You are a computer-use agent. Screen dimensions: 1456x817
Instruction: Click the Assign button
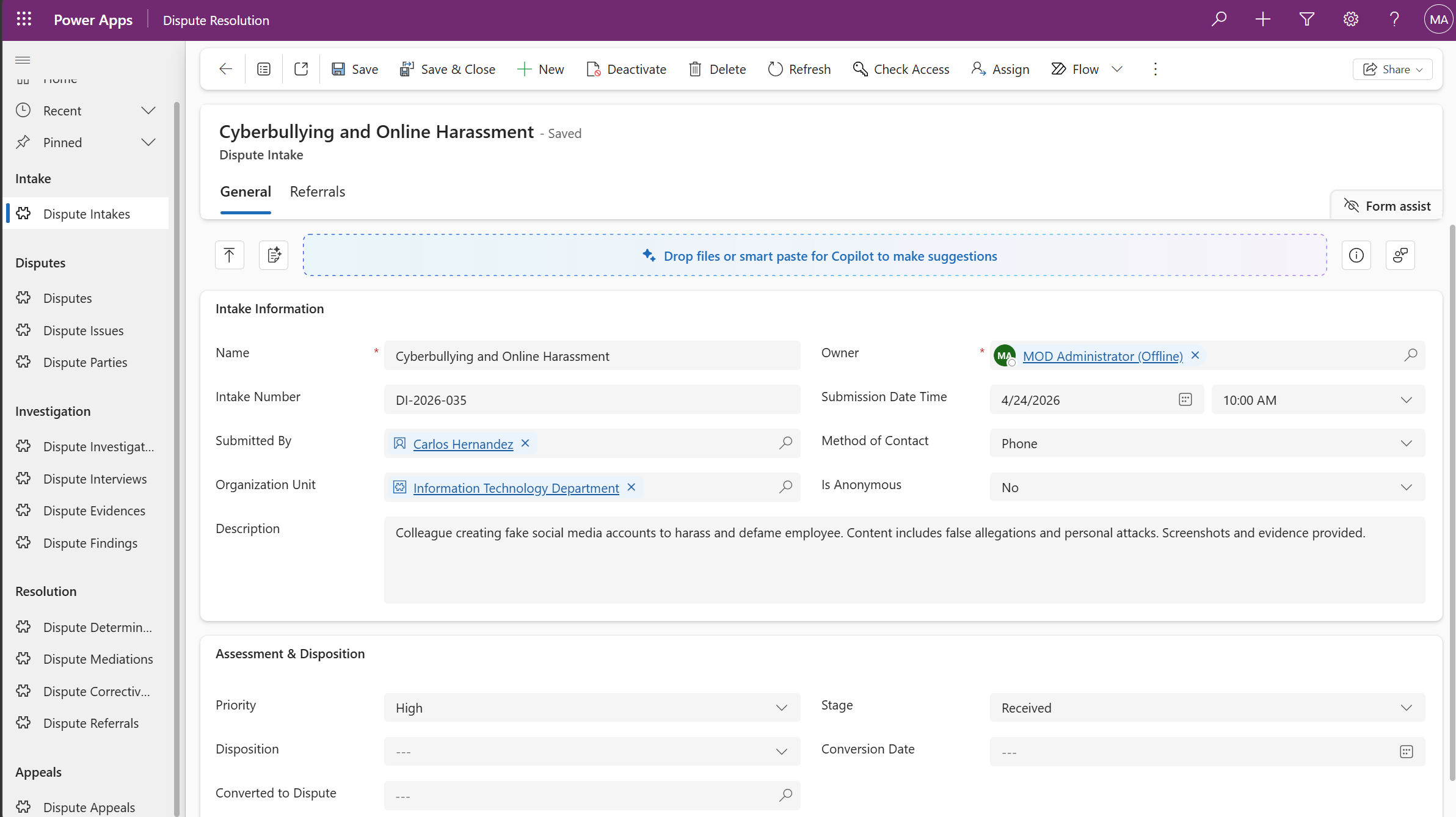tap(1000, 69)
